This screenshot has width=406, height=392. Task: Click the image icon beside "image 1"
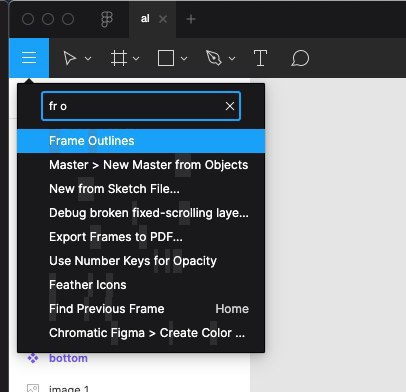tap(33, 388)
